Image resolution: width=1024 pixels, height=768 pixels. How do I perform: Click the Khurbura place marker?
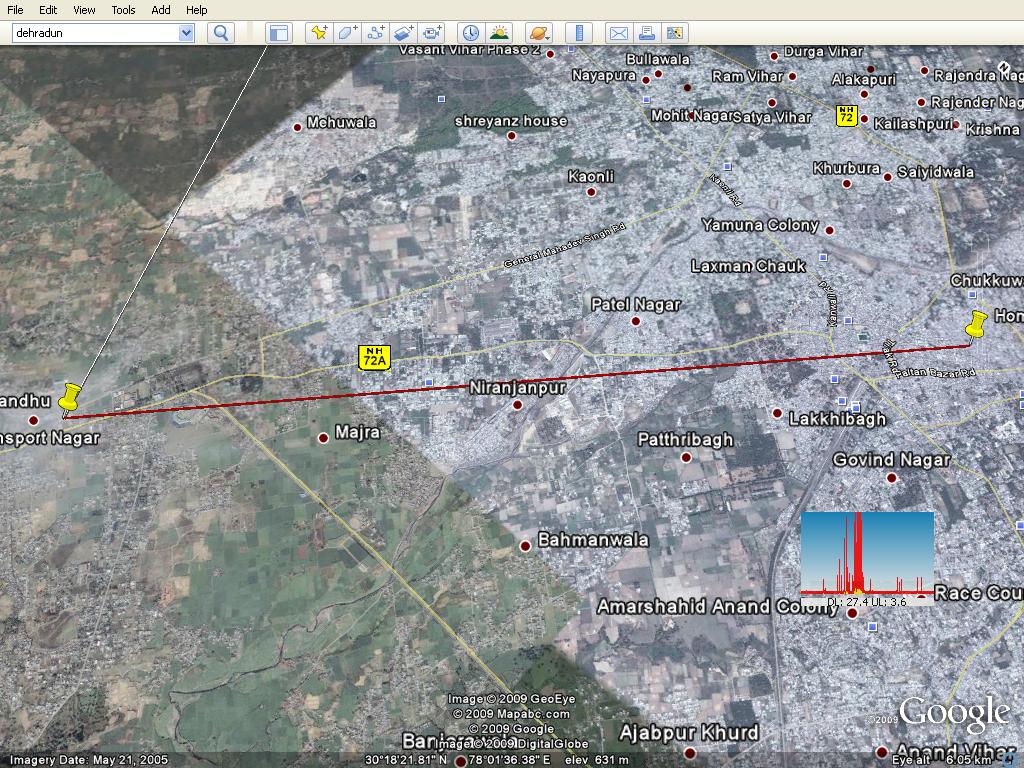click(846, 184)
